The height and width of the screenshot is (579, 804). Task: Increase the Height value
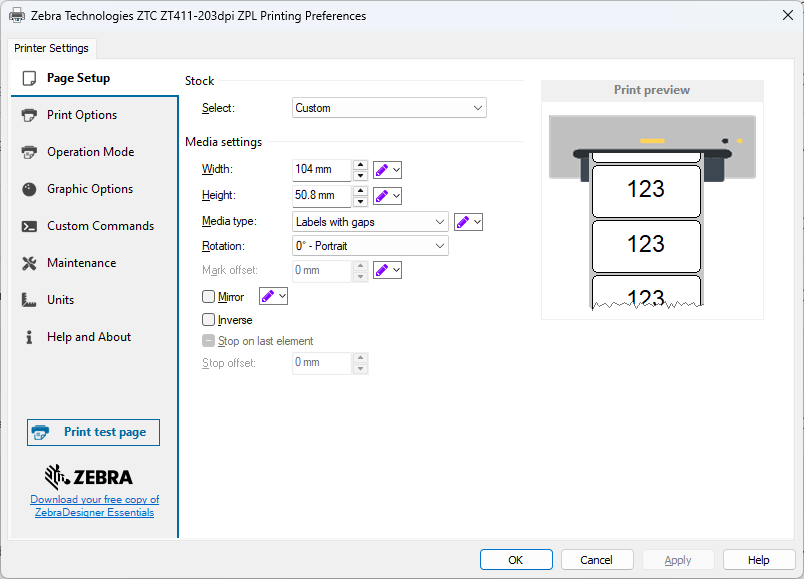tap(360, 191)
